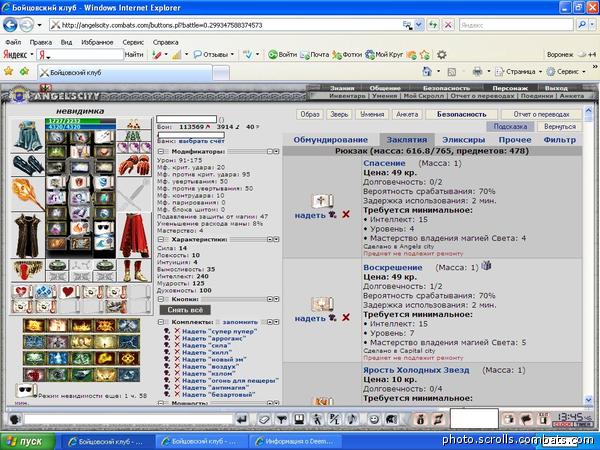The width and height of the screenshot is (600, 450).
Task: Click the favorites star icon
Action: tap(8, 71)
